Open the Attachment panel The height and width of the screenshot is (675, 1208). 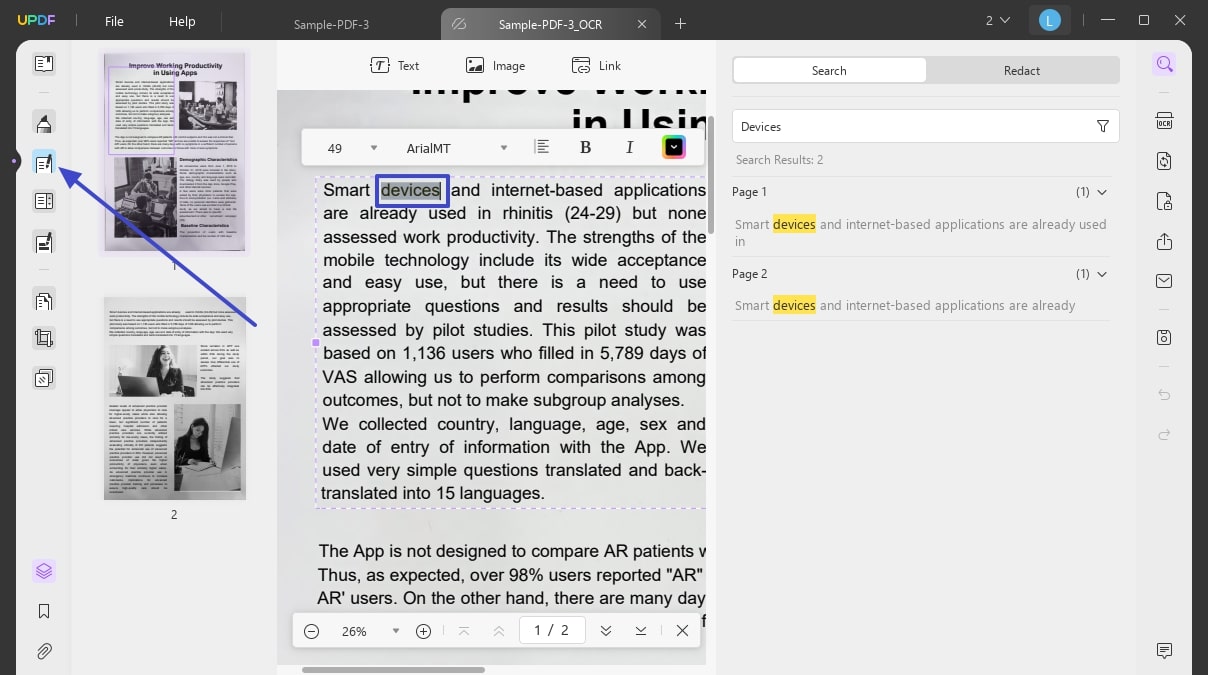click(x=43, y=651)
